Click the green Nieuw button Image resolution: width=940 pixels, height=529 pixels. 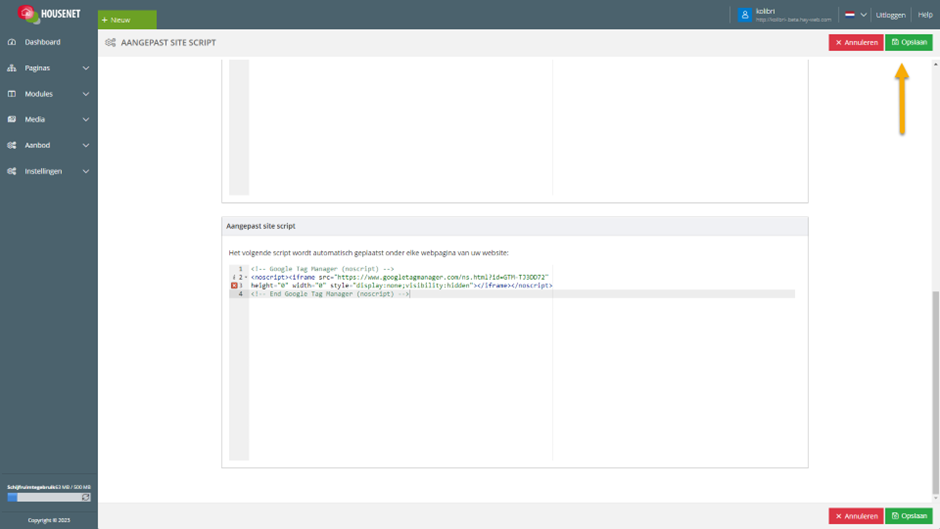127,20
